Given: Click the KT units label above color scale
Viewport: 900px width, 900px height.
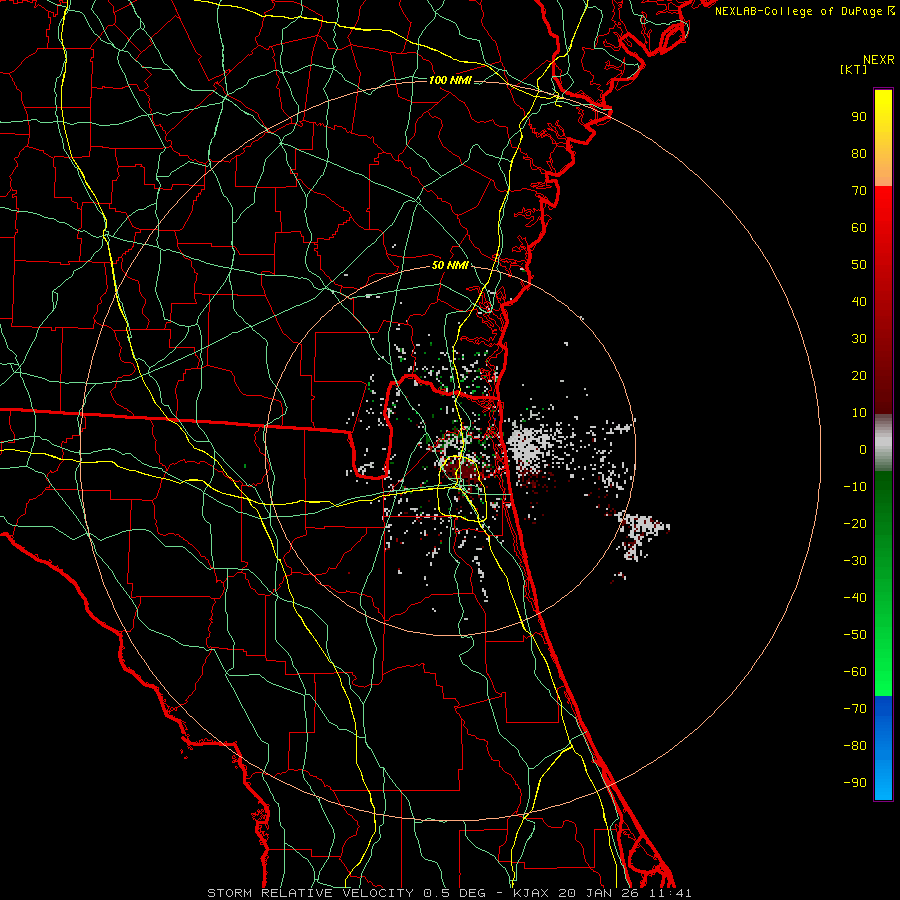Looking at the screenshot, I should click(854, 69).
